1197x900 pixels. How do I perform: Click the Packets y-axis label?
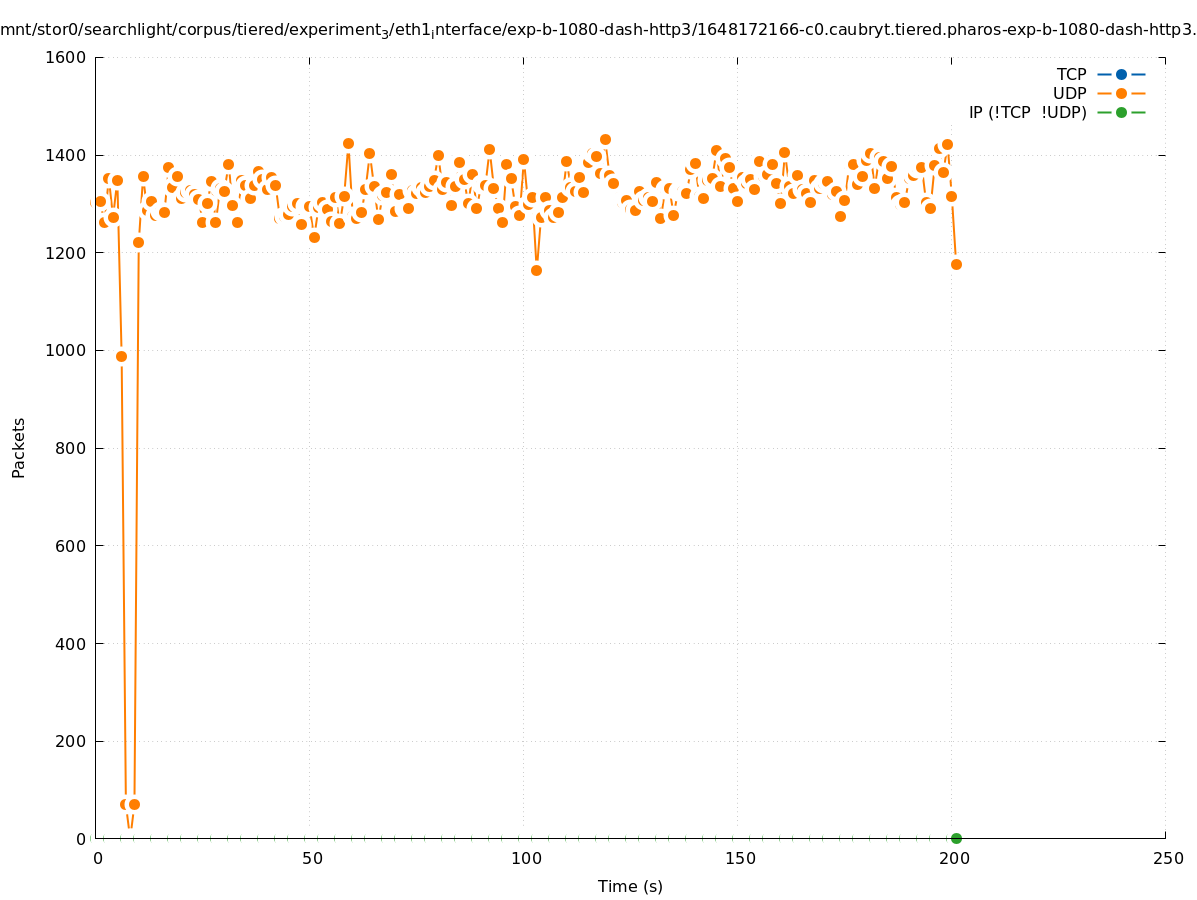point(19,448)
